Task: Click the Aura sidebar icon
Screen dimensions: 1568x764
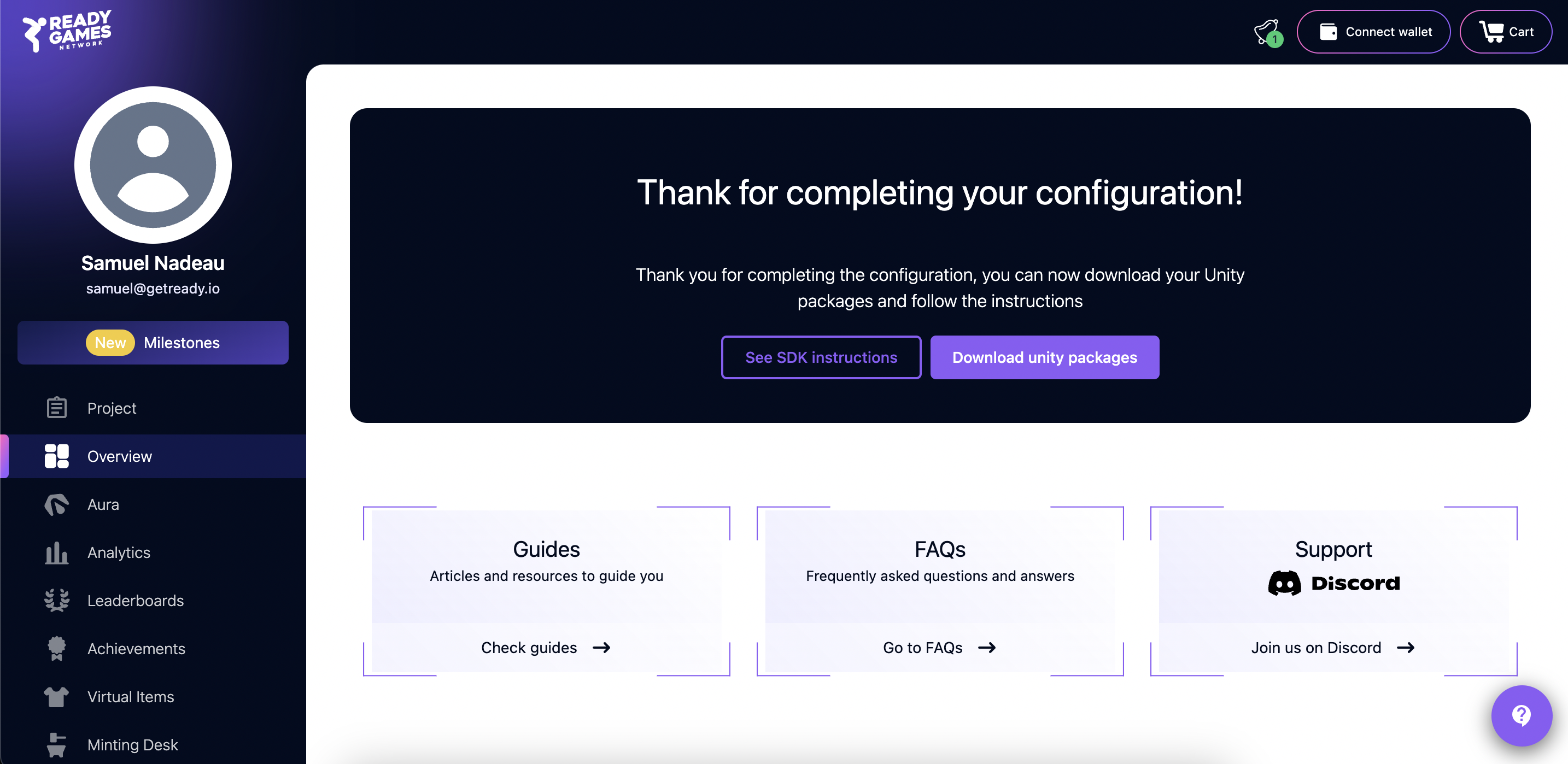Action: [x=57, y=505]
